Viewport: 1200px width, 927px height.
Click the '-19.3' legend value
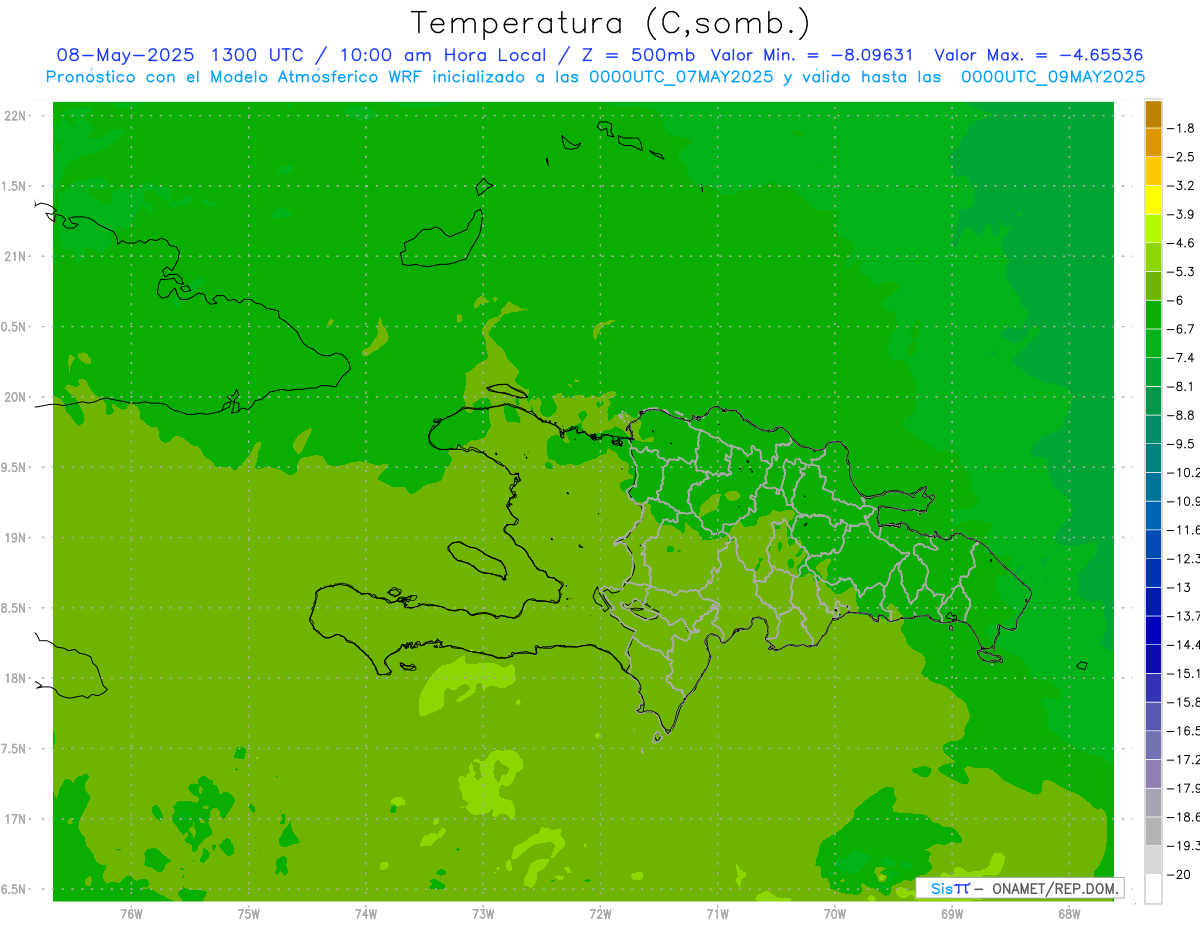pos(1185,847)
